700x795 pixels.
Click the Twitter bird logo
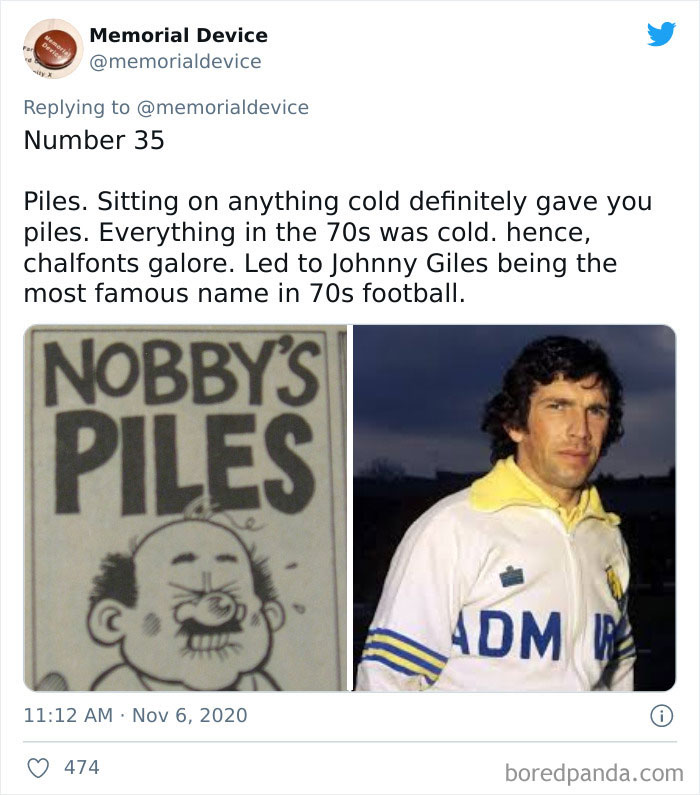(x=661, y=35)
